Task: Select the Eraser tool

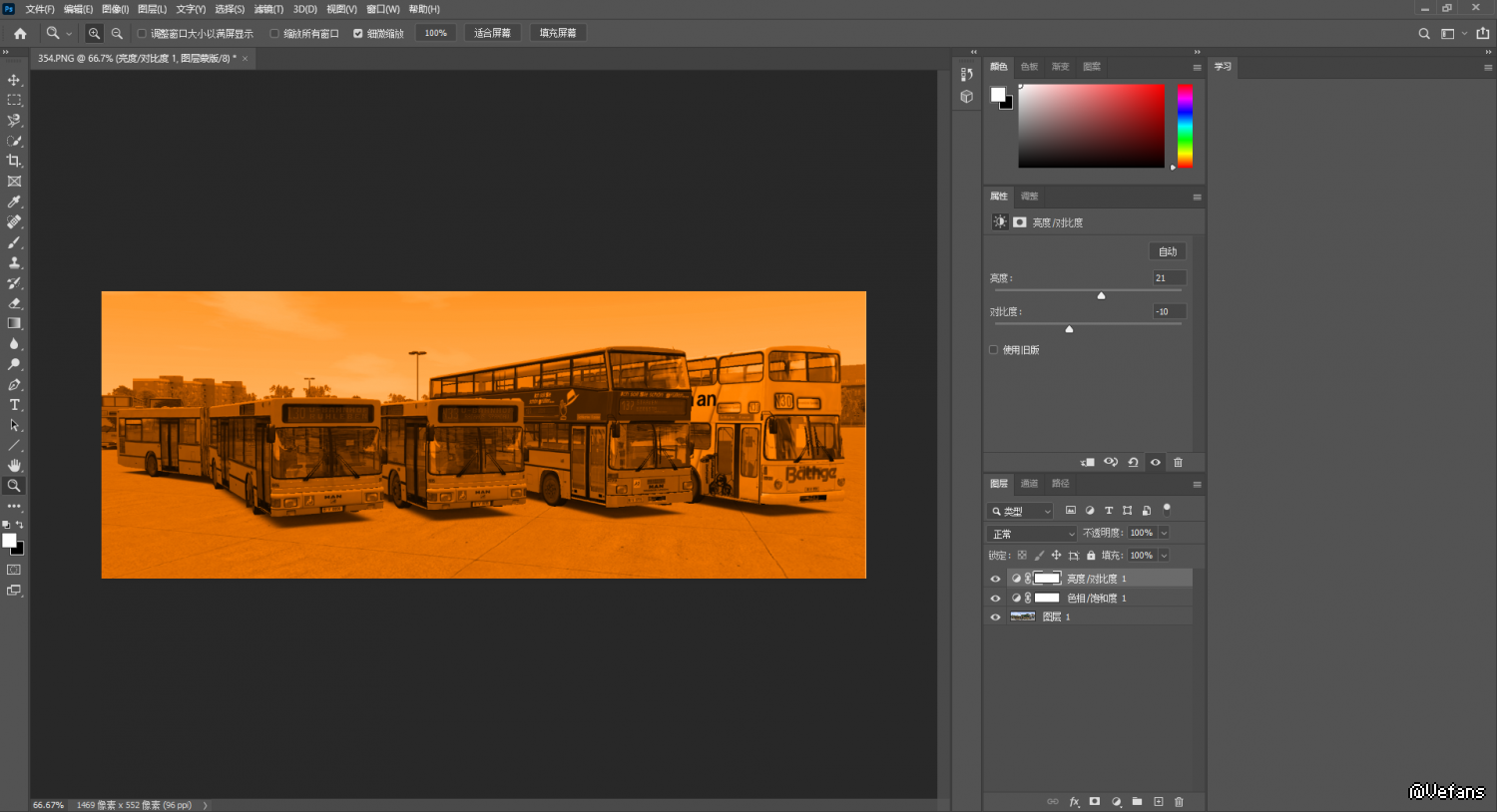Action: (x=14, y=303)
